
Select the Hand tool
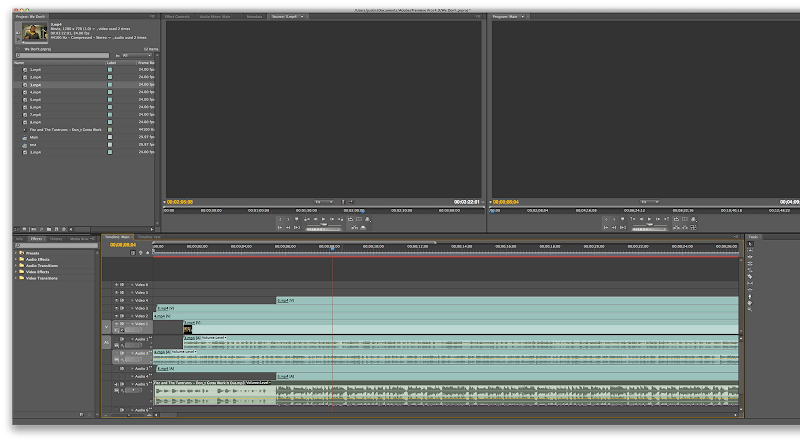coord(750,303)
